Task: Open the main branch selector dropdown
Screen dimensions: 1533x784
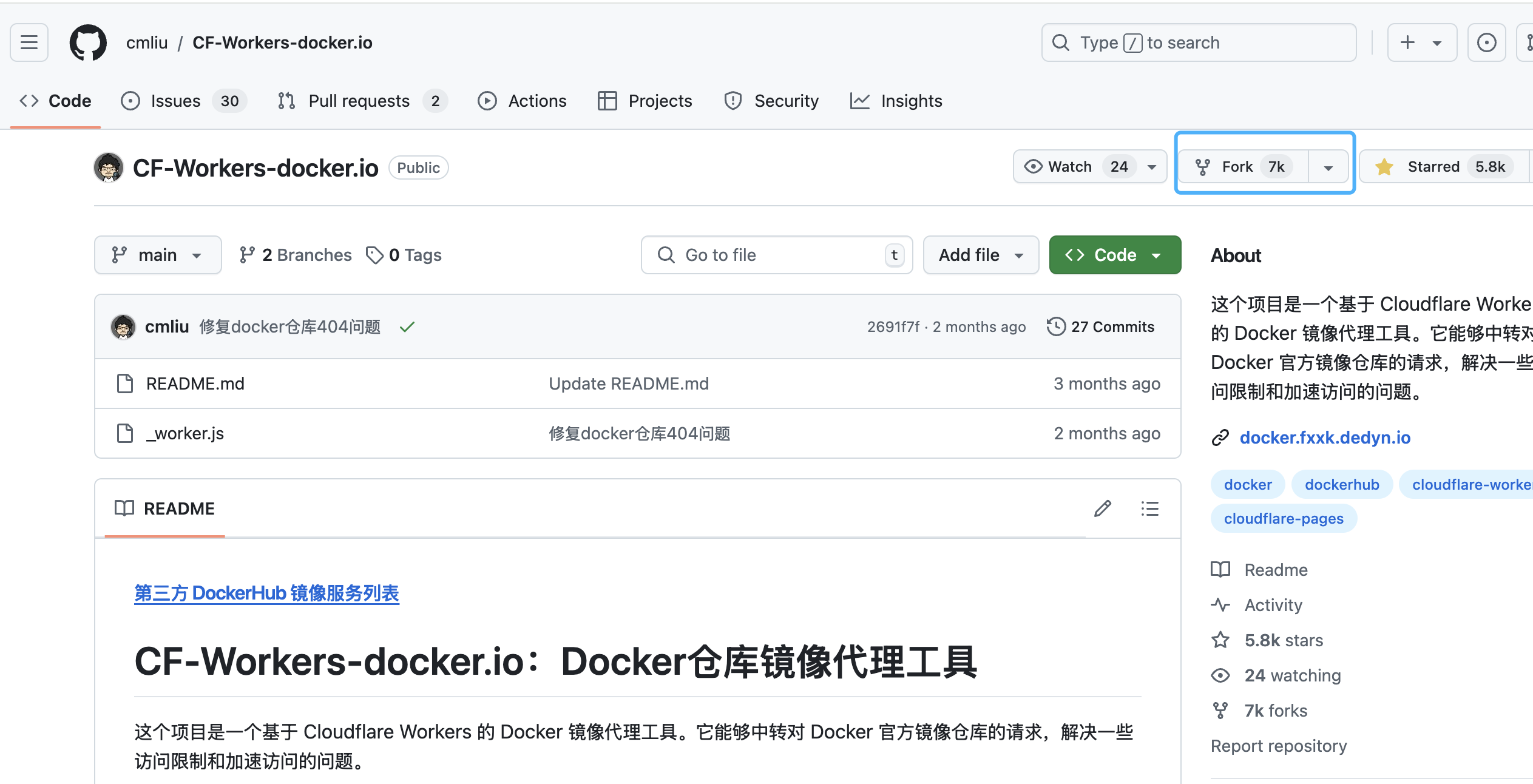Action: 158,255
